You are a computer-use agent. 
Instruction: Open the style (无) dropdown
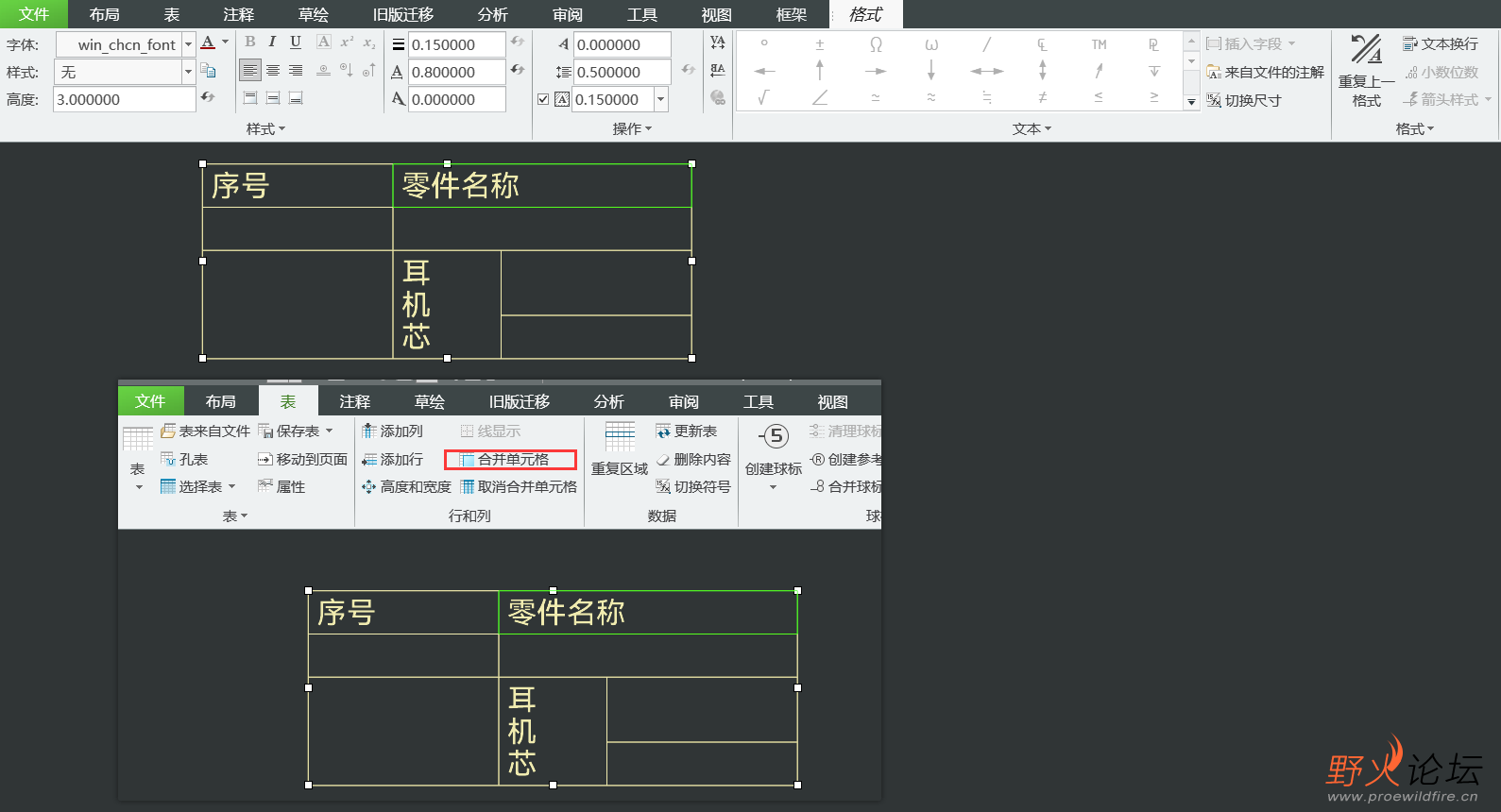coord(188,72)
